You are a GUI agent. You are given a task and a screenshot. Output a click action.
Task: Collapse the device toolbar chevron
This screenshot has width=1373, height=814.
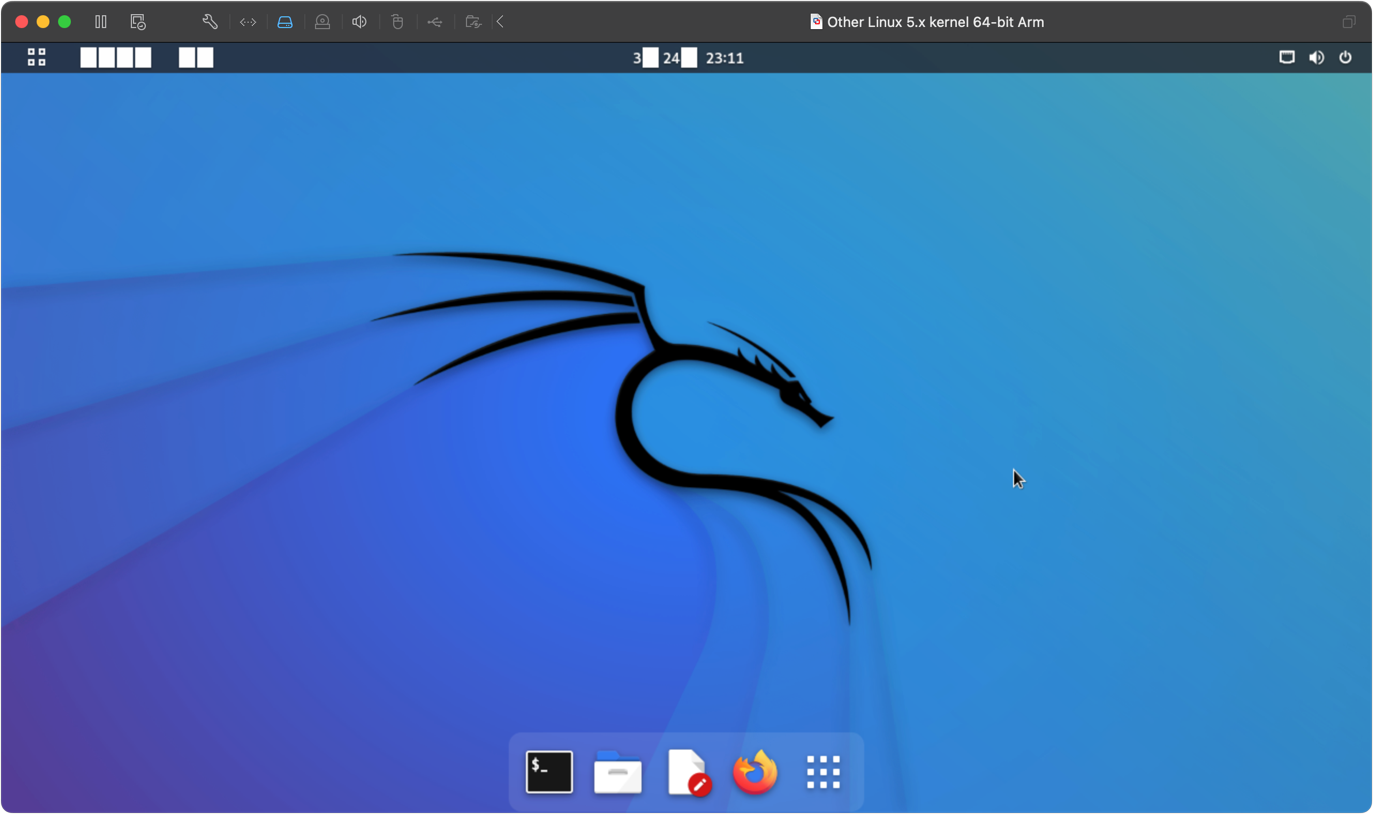pos(500,22)
